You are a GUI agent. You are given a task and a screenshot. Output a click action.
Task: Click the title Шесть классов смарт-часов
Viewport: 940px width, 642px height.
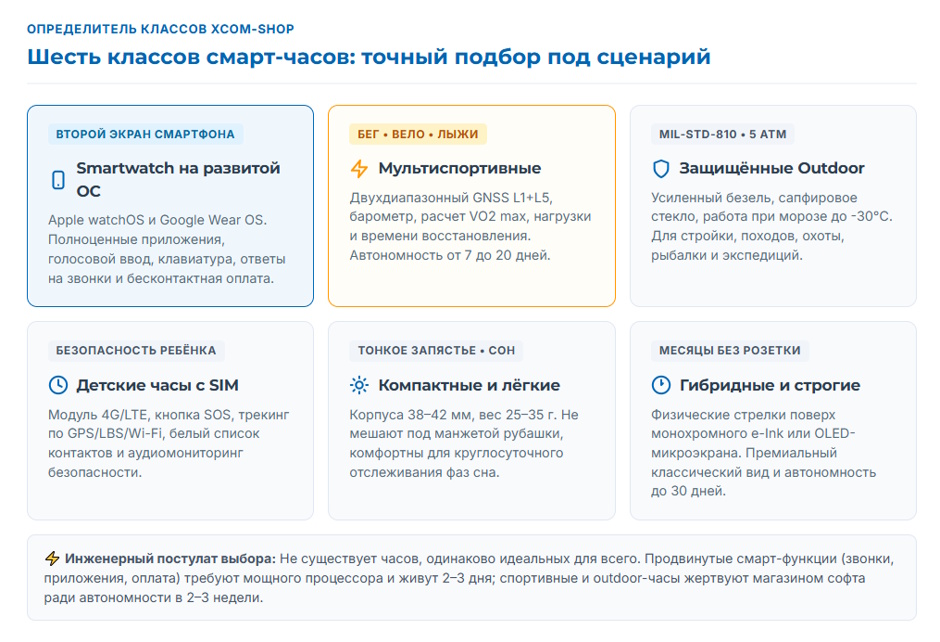click(x=191, y=57)
